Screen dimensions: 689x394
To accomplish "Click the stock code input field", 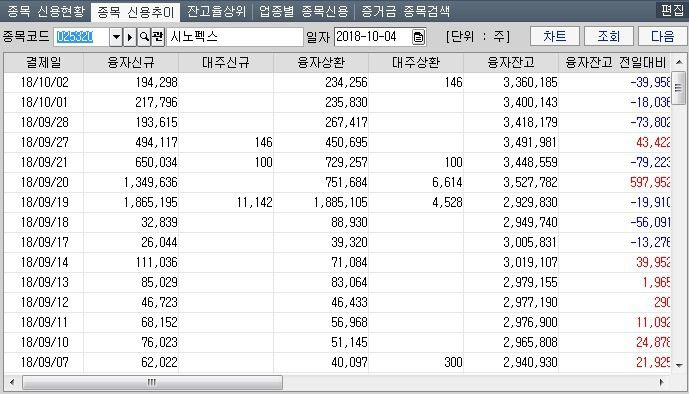I will click(81, 37).
